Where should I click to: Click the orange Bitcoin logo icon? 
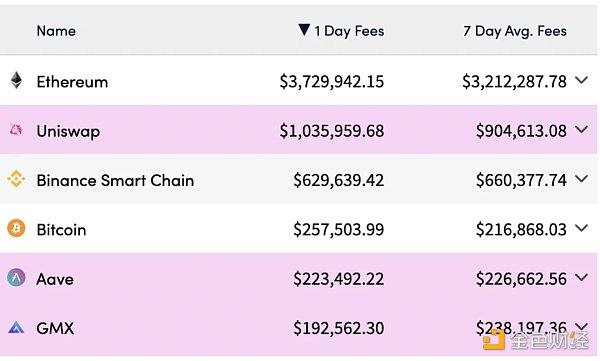coord(16,229)
